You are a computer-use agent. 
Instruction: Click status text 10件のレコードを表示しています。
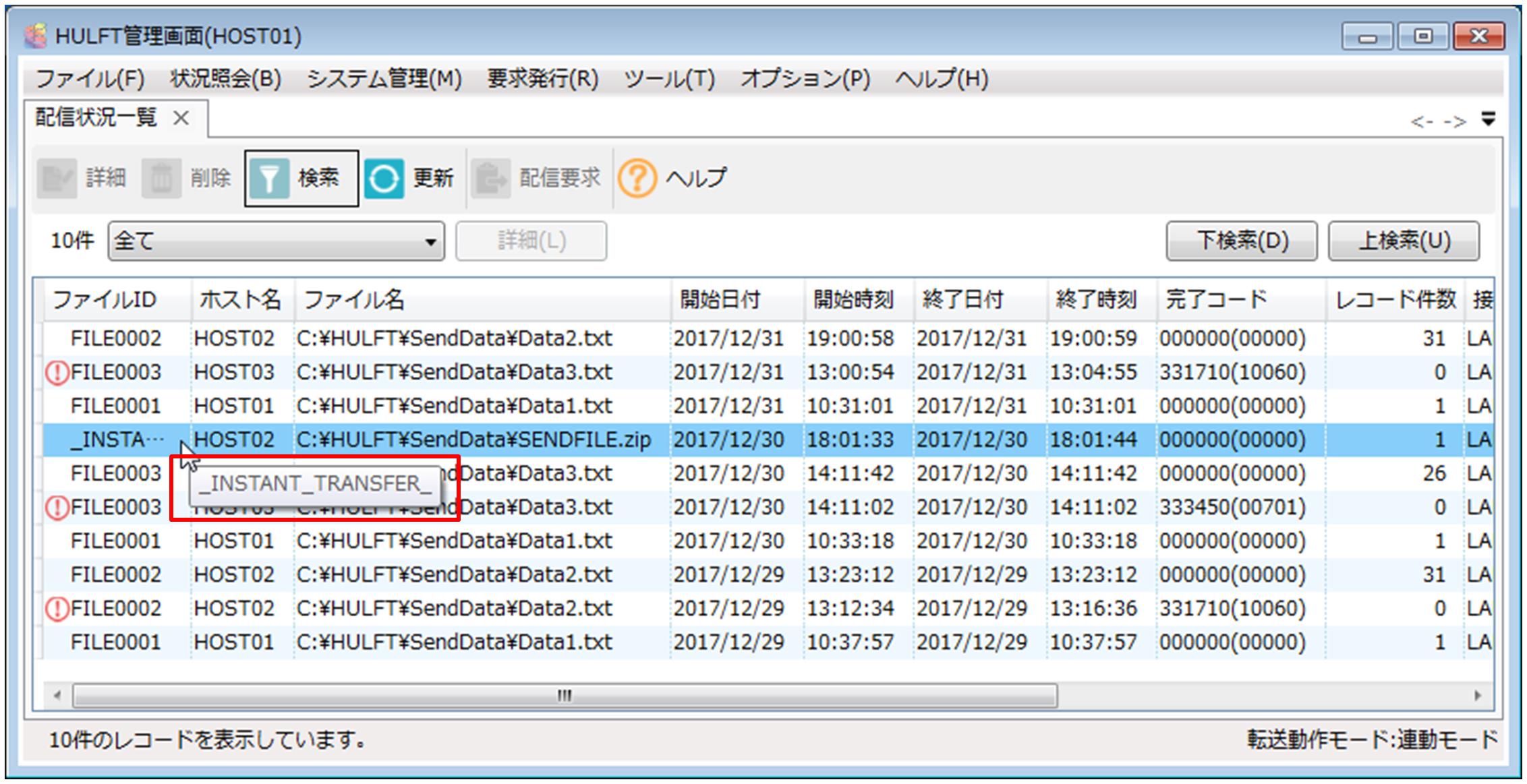click(x=209, y=740)
